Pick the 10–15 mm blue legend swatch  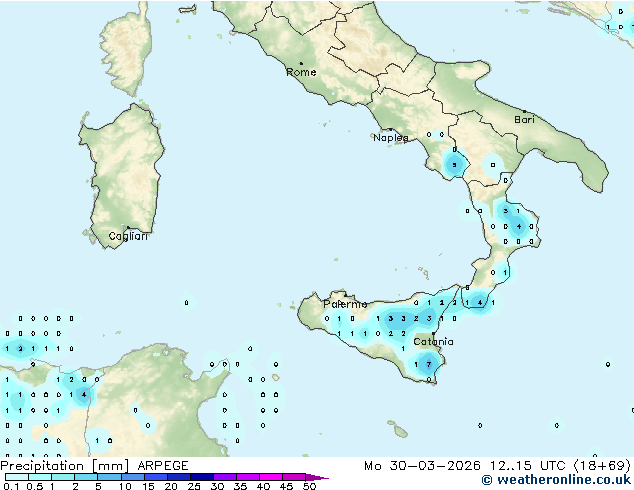click(133, 477)
